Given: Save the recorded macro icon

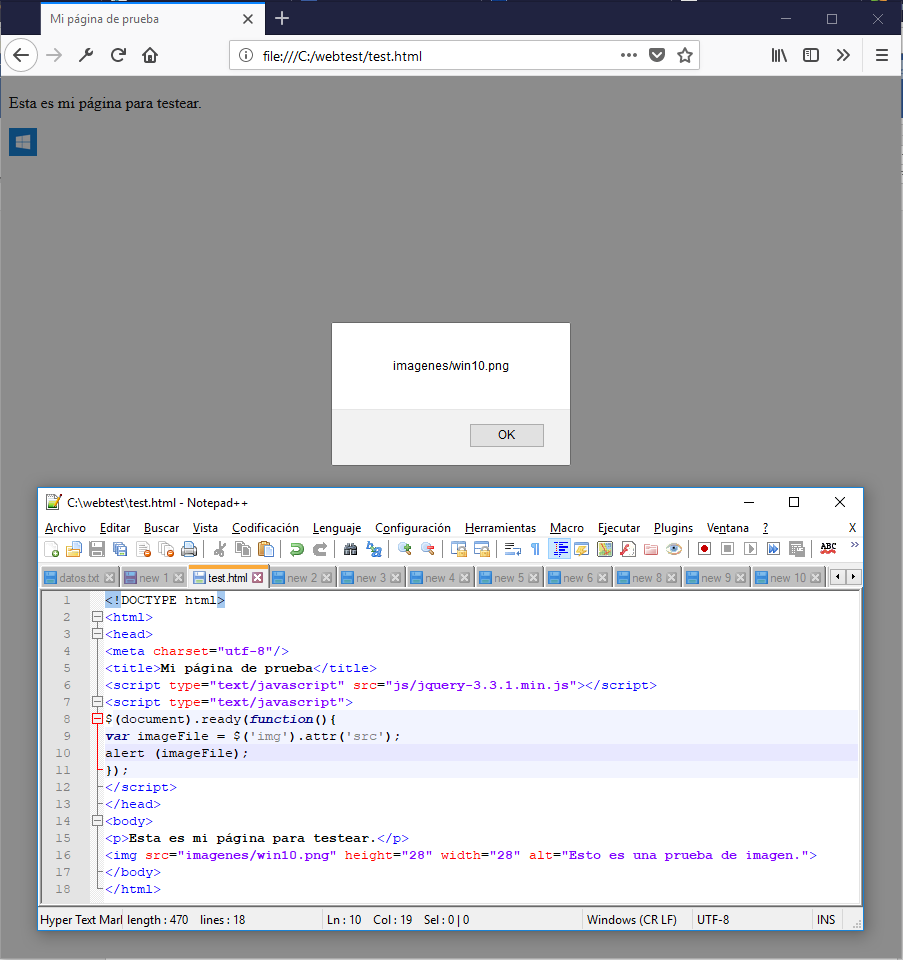Looking at the screenshot, I should coord(796,549).
